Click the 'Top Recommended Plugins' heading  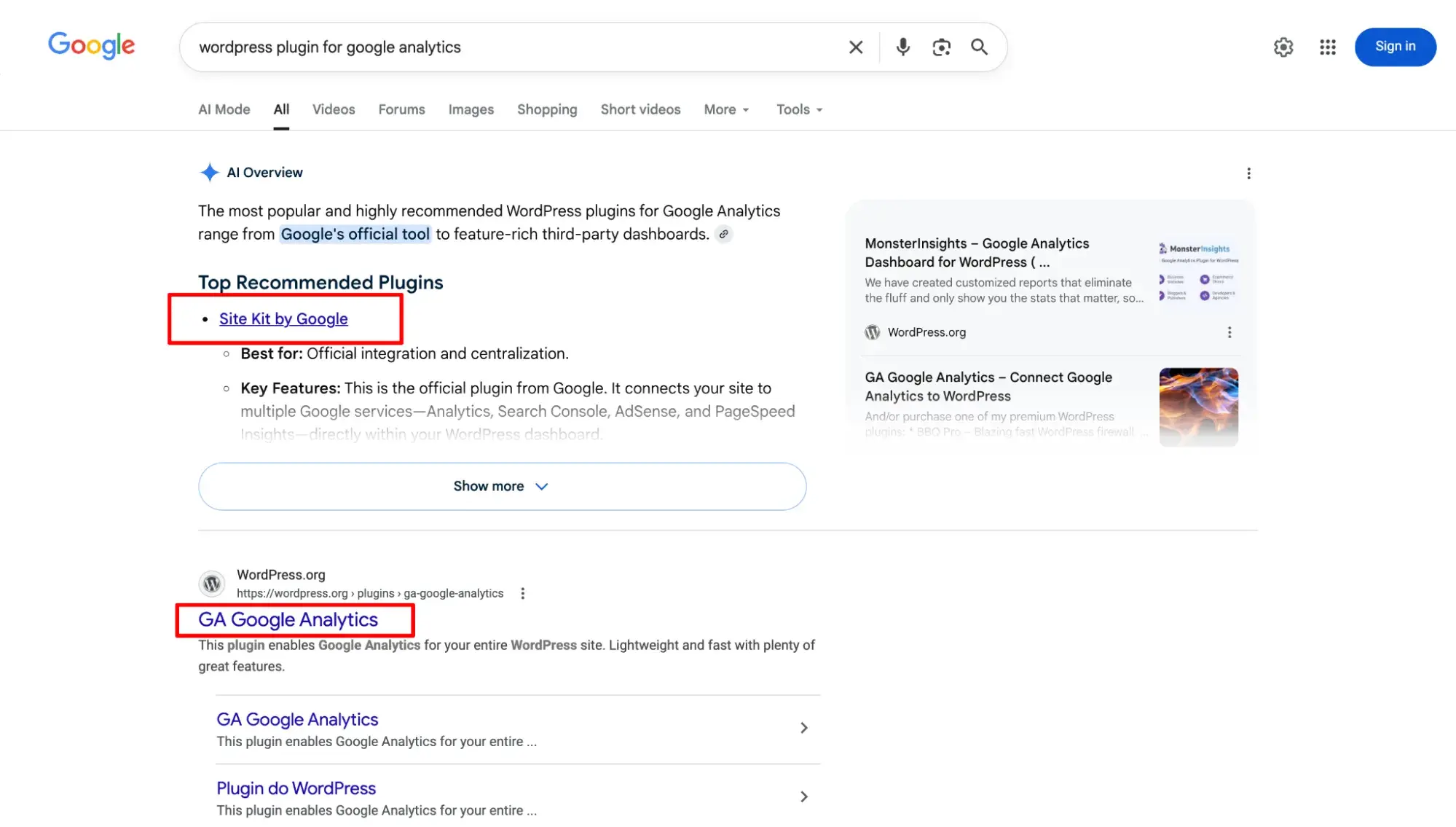coord(320,283)
